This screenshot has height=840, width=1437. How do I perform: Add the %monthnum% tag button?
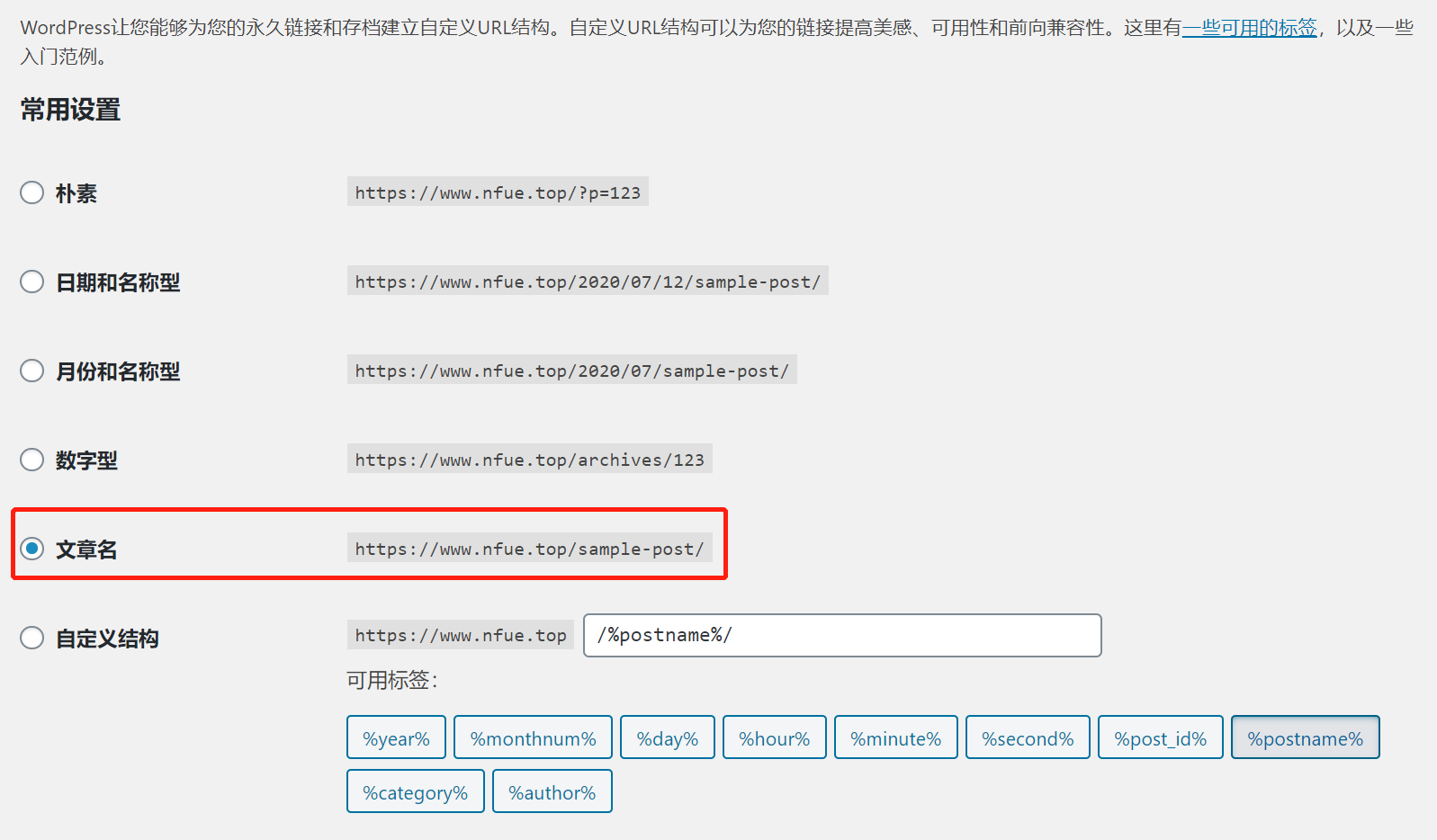[x=533, y=737]
